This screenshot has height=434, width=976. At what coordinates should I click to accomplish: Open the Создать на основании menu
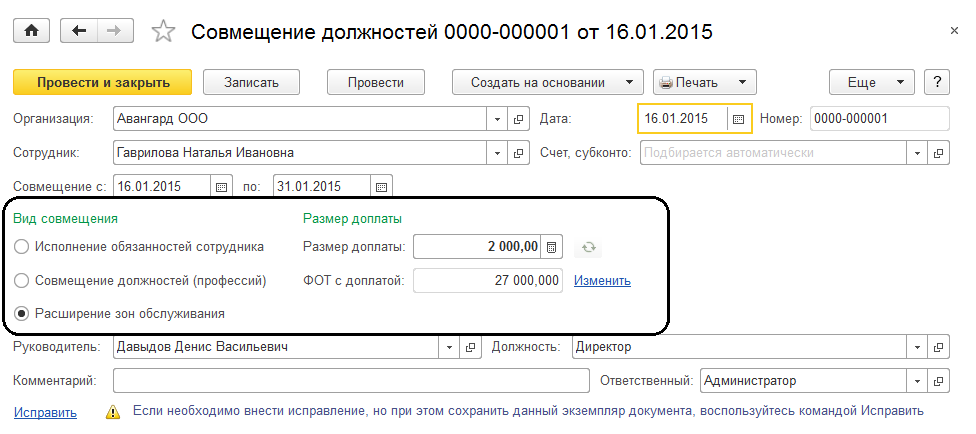[x=547, y=82]
